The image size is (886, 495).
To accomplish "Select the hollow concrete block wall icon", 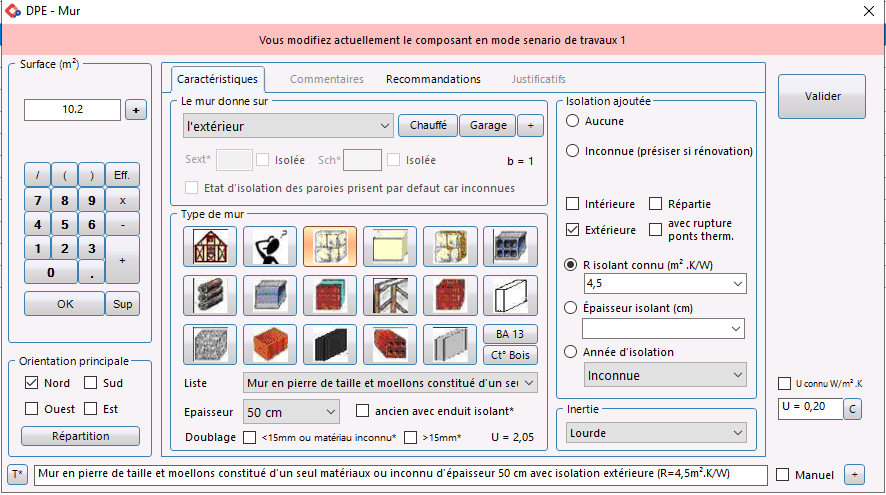I will (x=510, y=246).
